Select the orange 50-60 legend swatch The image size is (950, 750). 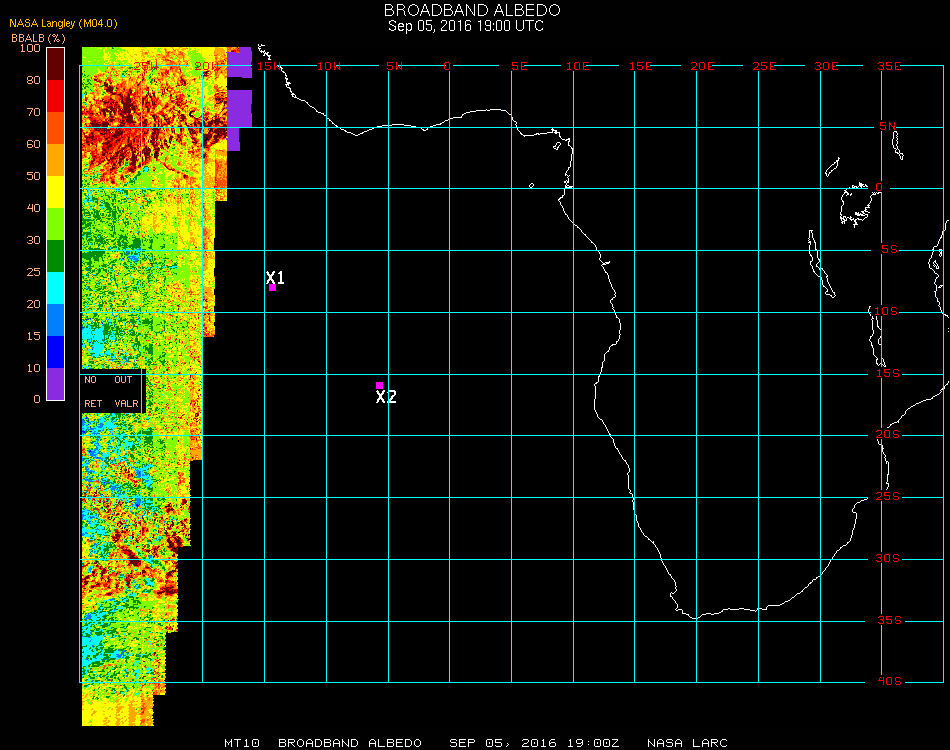click(x=56, y=160)
